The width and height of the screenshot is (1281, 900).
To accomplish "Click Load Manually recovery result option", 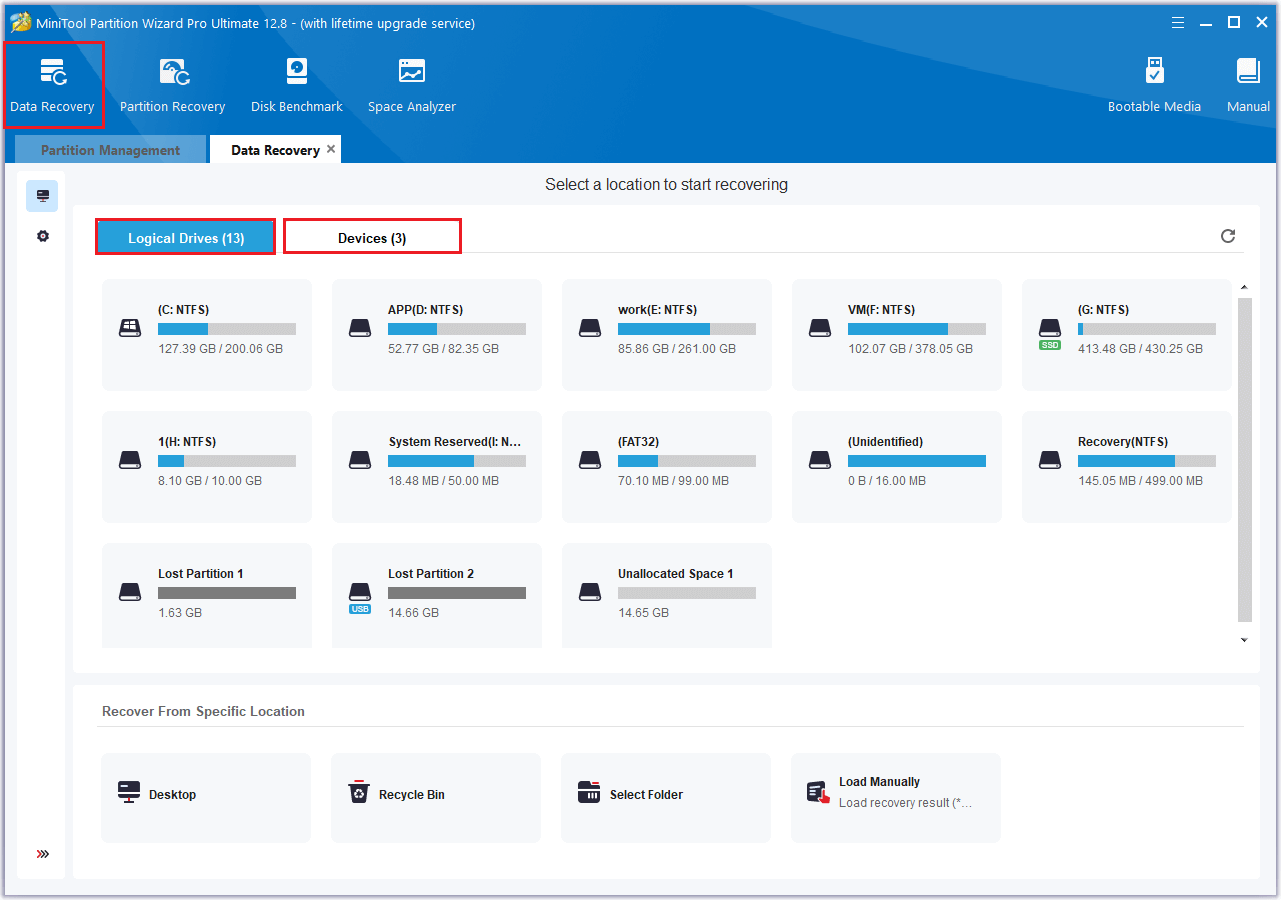I will (895, 797).
